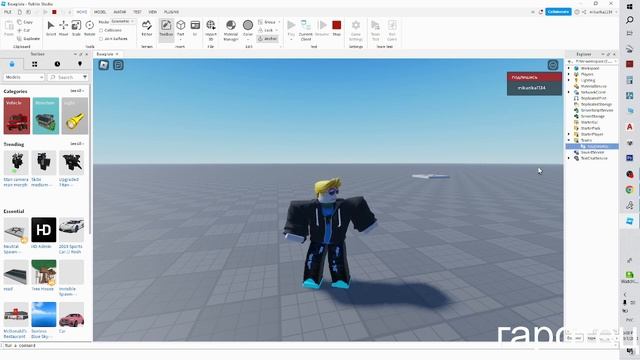Switch to the AVATAR ribbon tab

pyautogui.click(x=120, y=12)
